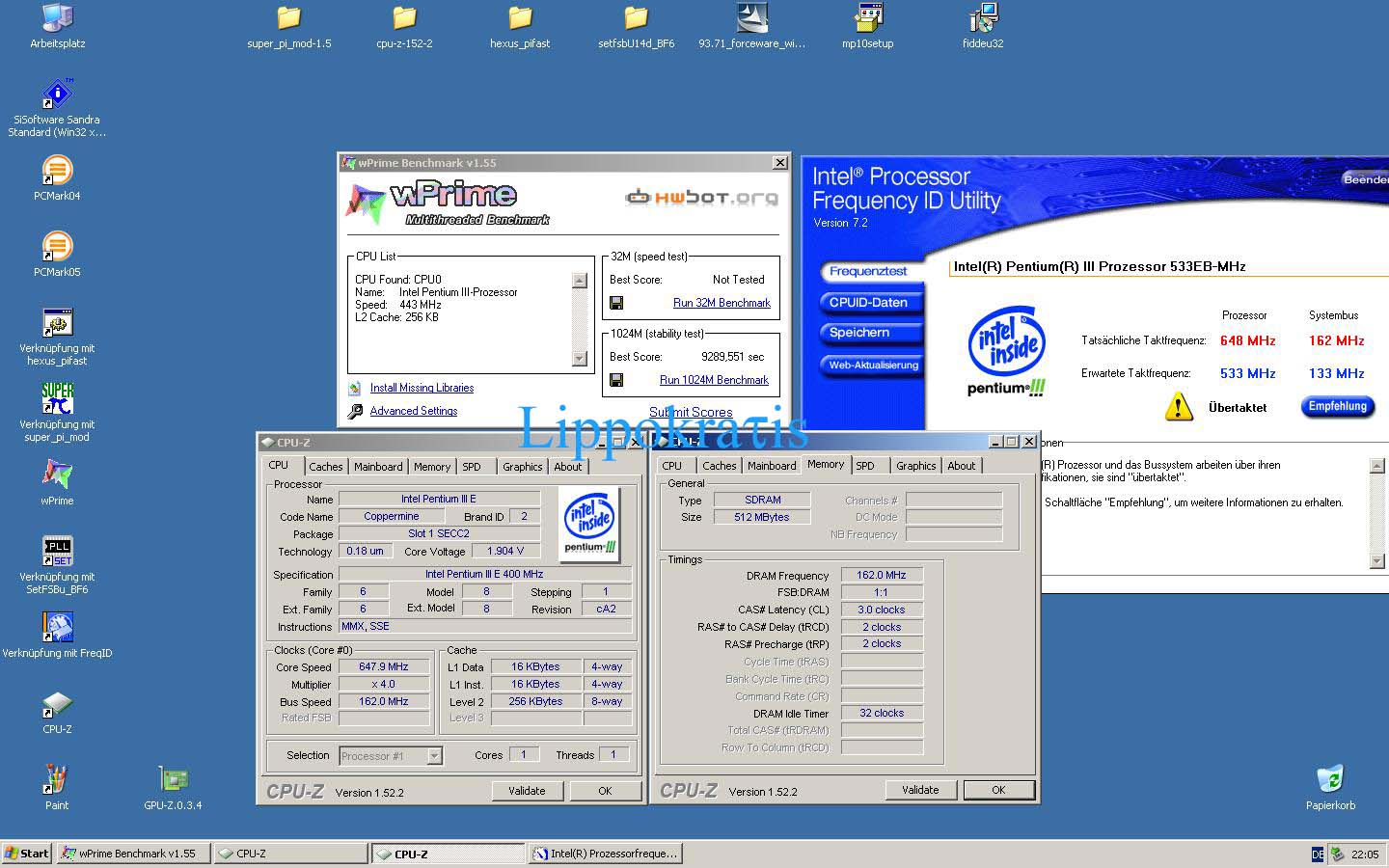Click OK in the left CPU-Z window

click(605, 791)
